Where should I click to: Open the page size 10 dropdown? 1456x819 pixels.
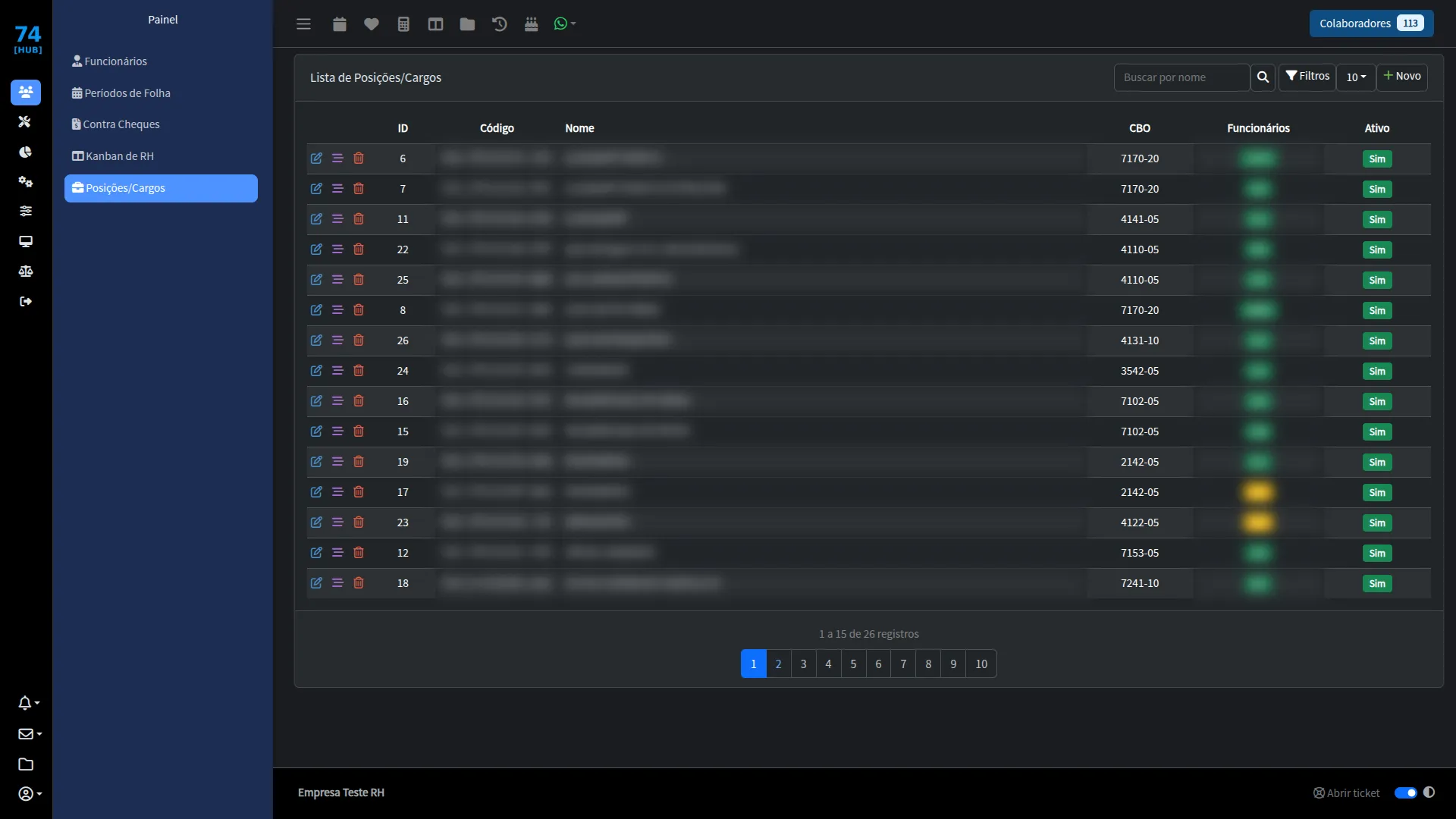point(1356,77)
